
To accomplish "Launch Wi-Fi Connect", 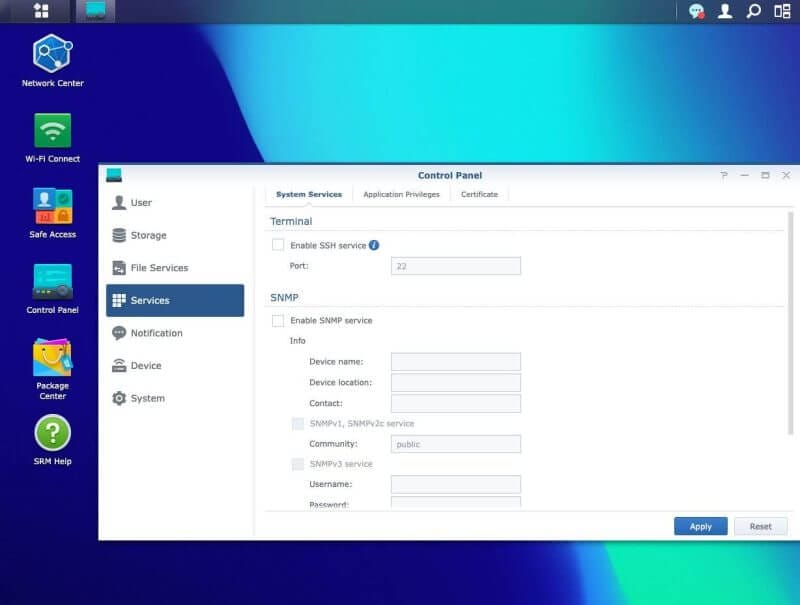I will point(51,130).
